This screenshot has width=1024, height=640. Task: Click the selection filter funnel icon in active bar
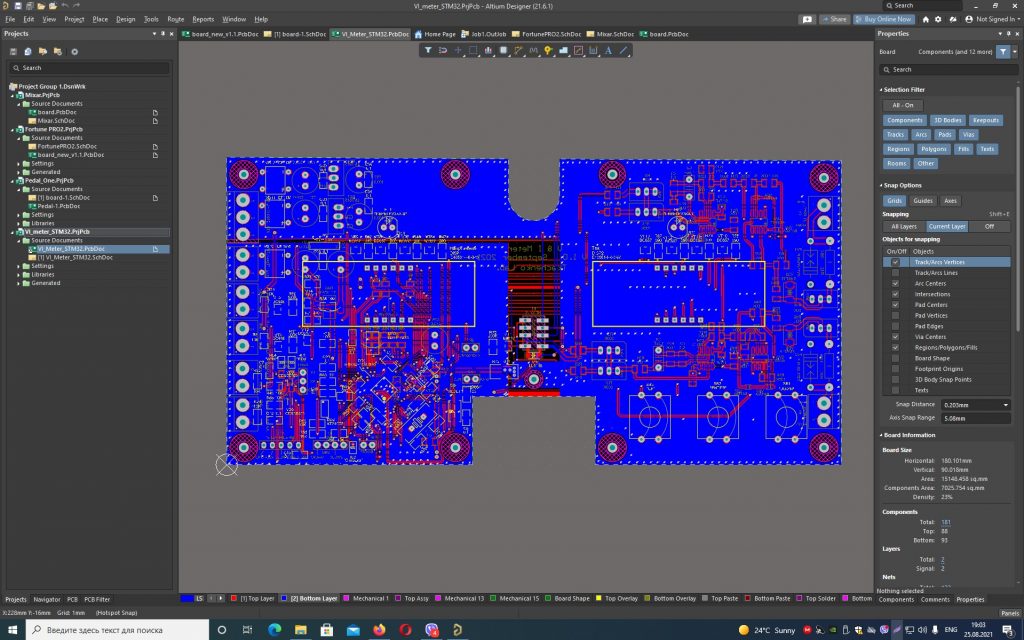pyautogui.click(x=427, y=50)
